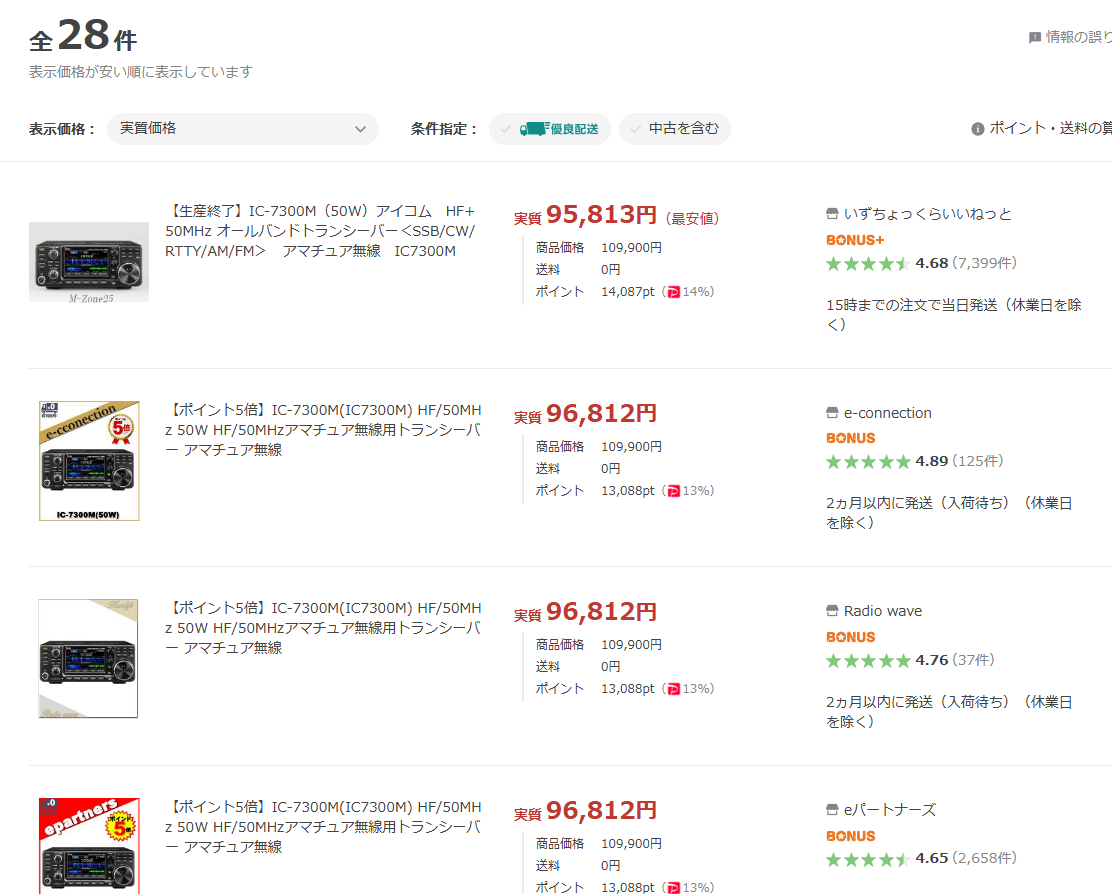Open the 125件 reviews for e-connection
Screen dimensions: 1112x894
tap(978, 462)
